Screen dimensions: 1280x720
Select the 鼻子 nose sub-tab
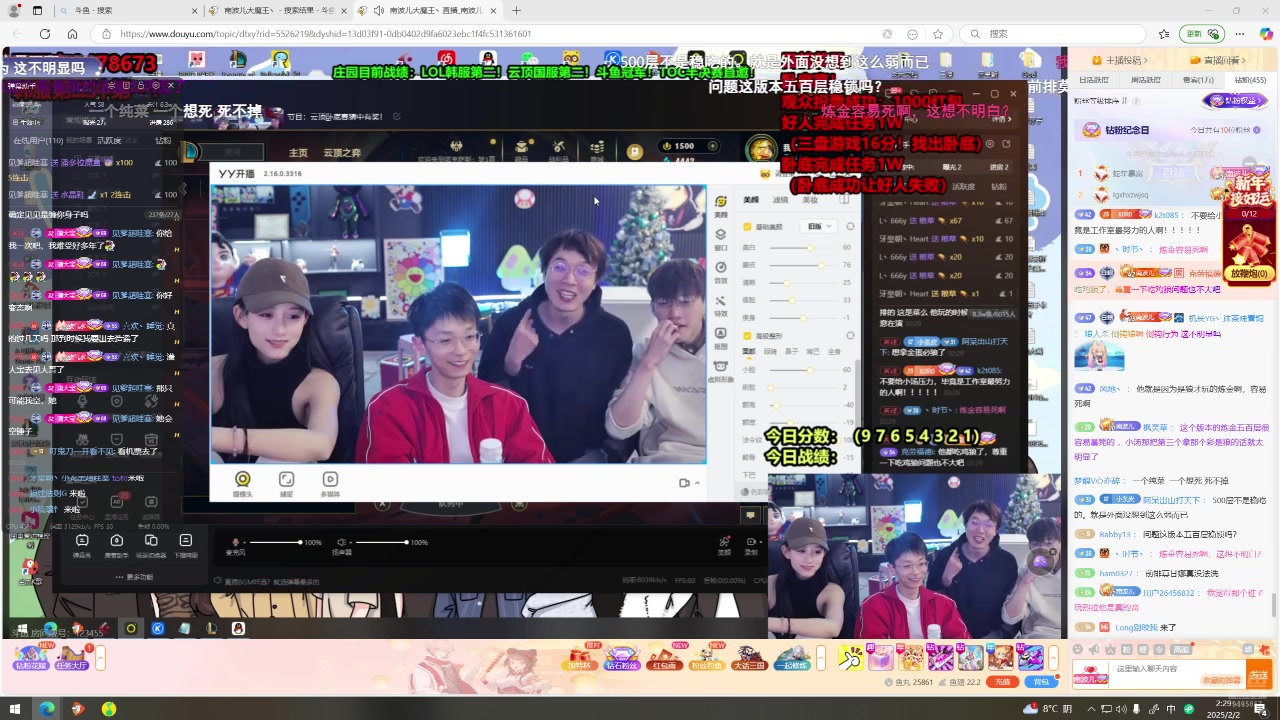[x=791, y=352]
